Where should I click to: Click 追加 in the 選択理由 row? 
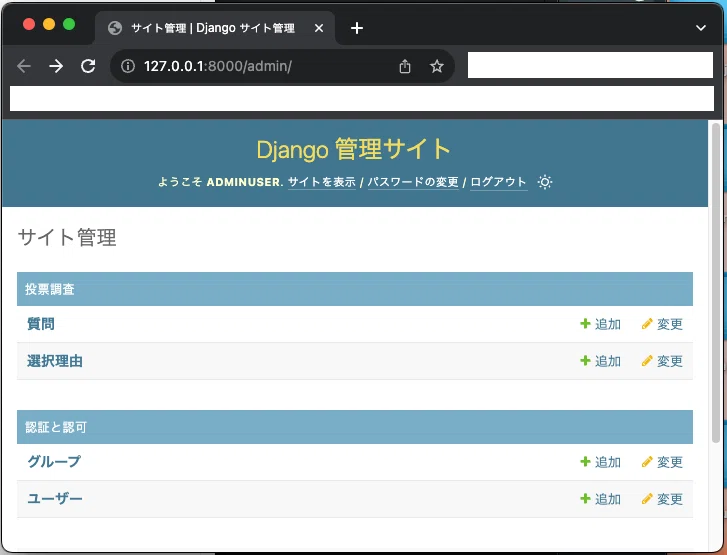point(600,361)
